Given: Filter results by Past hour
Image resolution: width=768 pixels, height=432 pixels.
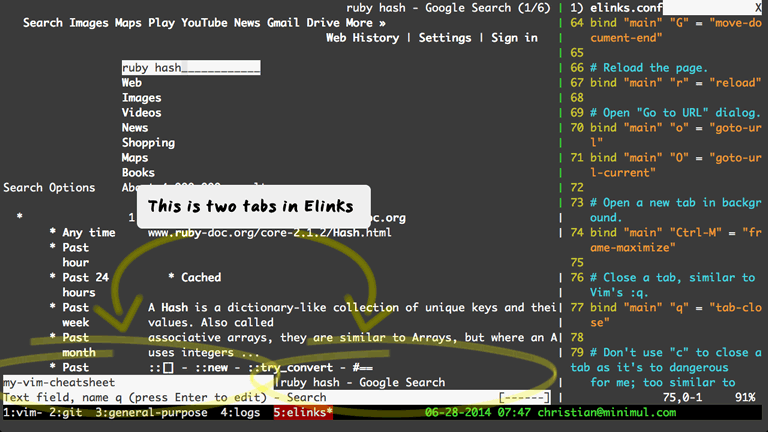Looking at the screenshot, I should pyautogui.click(x=75, y=255).
